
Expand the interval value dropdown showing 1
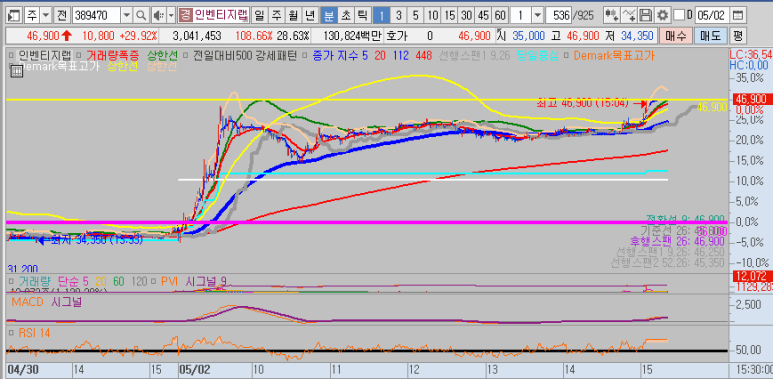click(x=537, y=15)
